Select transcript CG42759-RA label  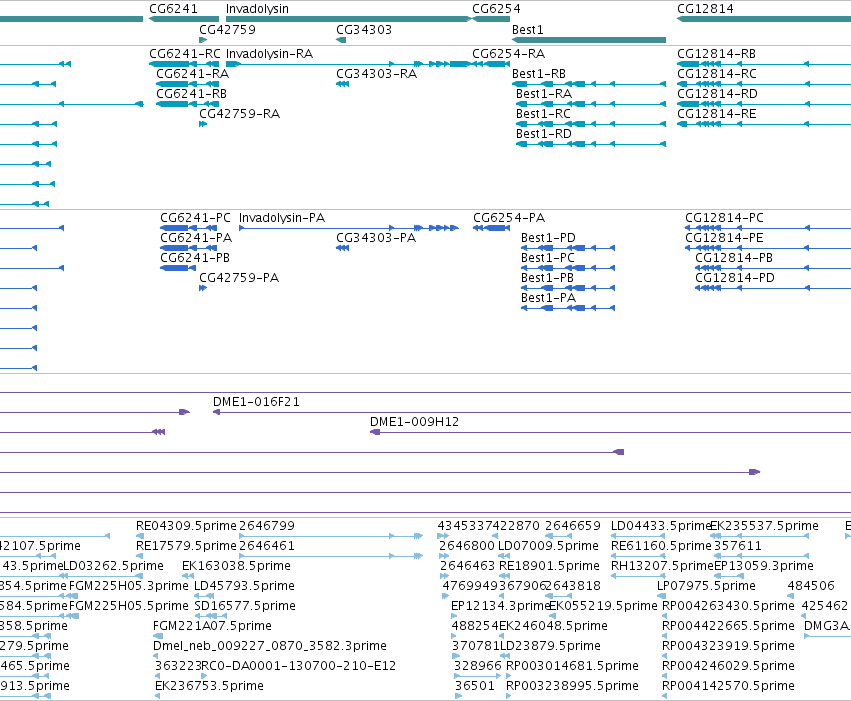tap(239, 114)
